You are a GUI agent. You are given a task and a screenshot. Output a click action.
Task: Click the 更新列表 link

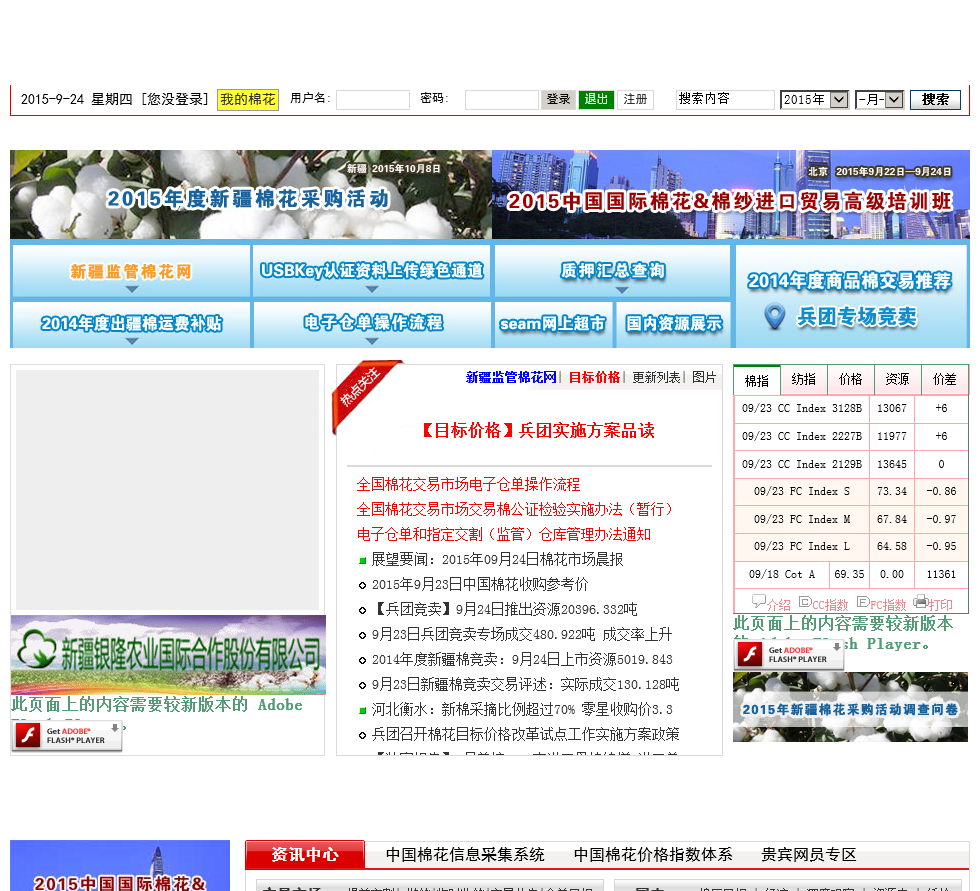tap(656, 377)
